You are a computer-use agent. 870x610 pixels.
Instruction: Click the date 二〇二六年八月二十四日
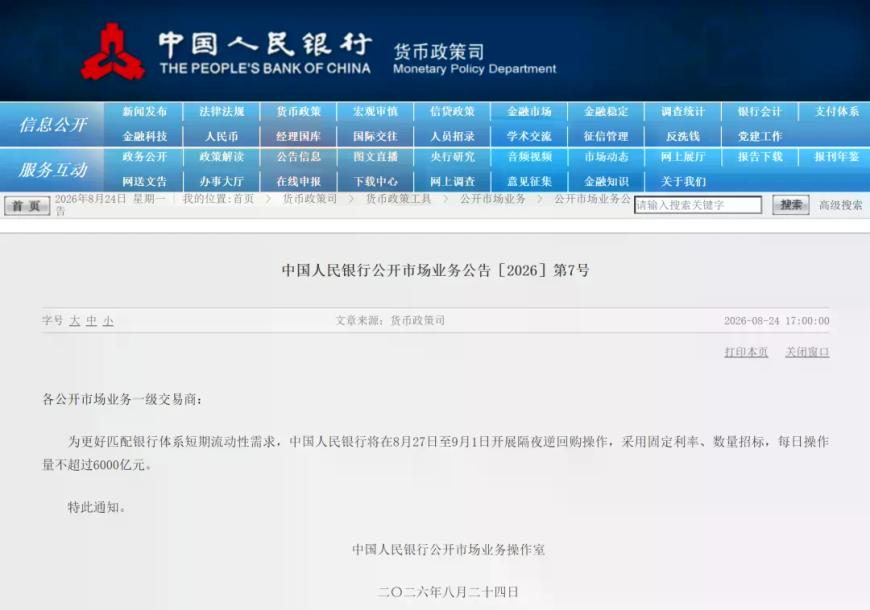448,592
